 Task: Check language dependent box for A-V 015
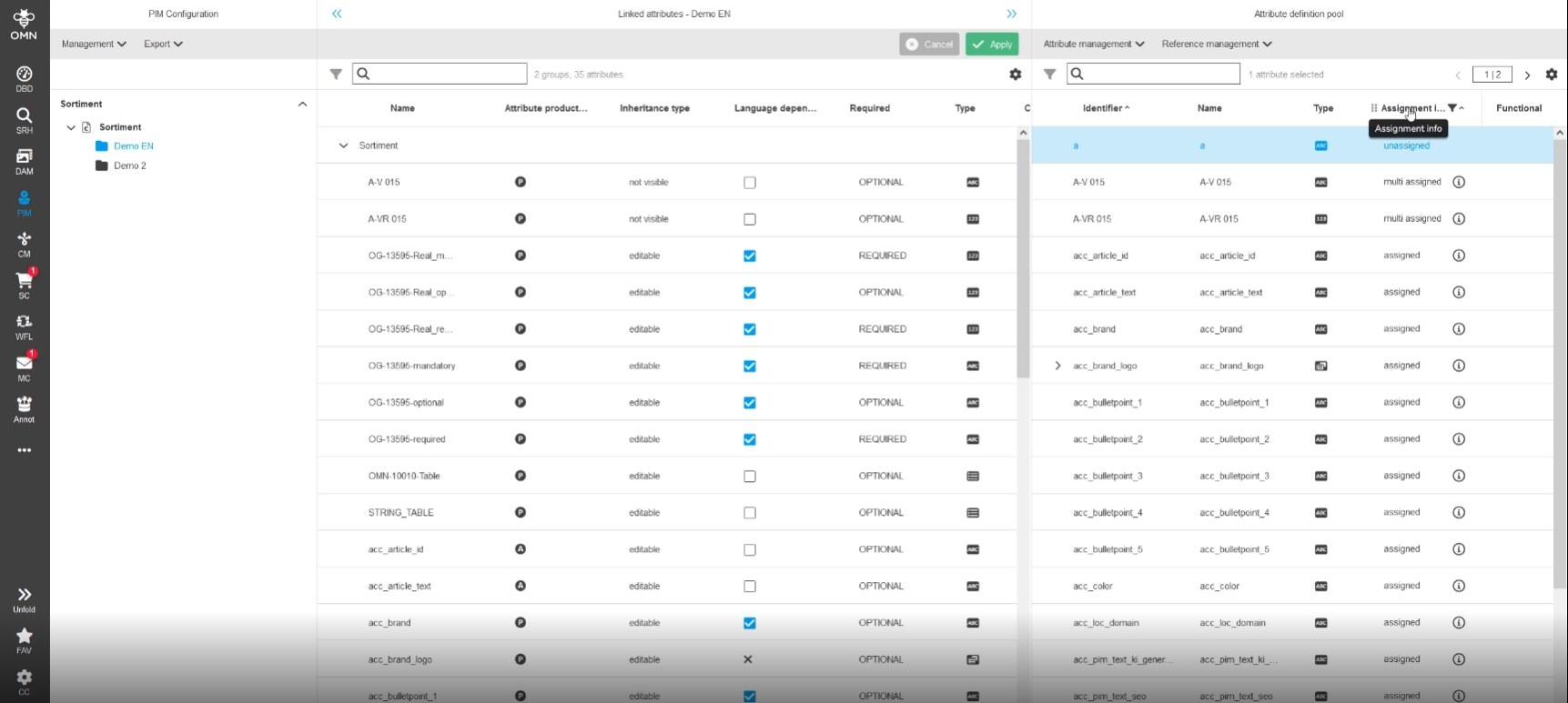[750, 183]
